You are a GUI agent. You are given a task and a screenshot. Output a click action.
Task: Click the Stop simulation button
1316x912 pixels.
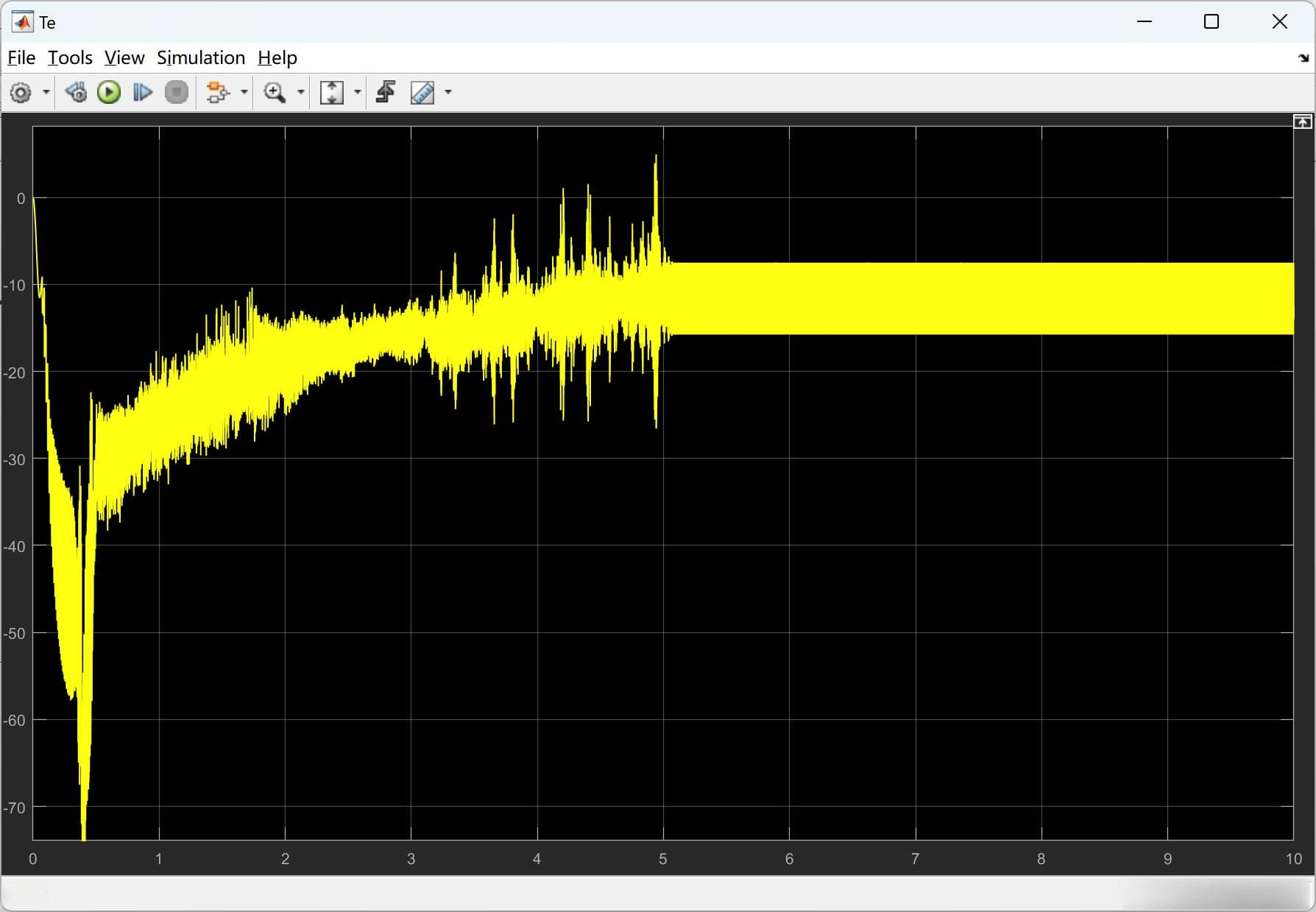[x=177, y=93]
